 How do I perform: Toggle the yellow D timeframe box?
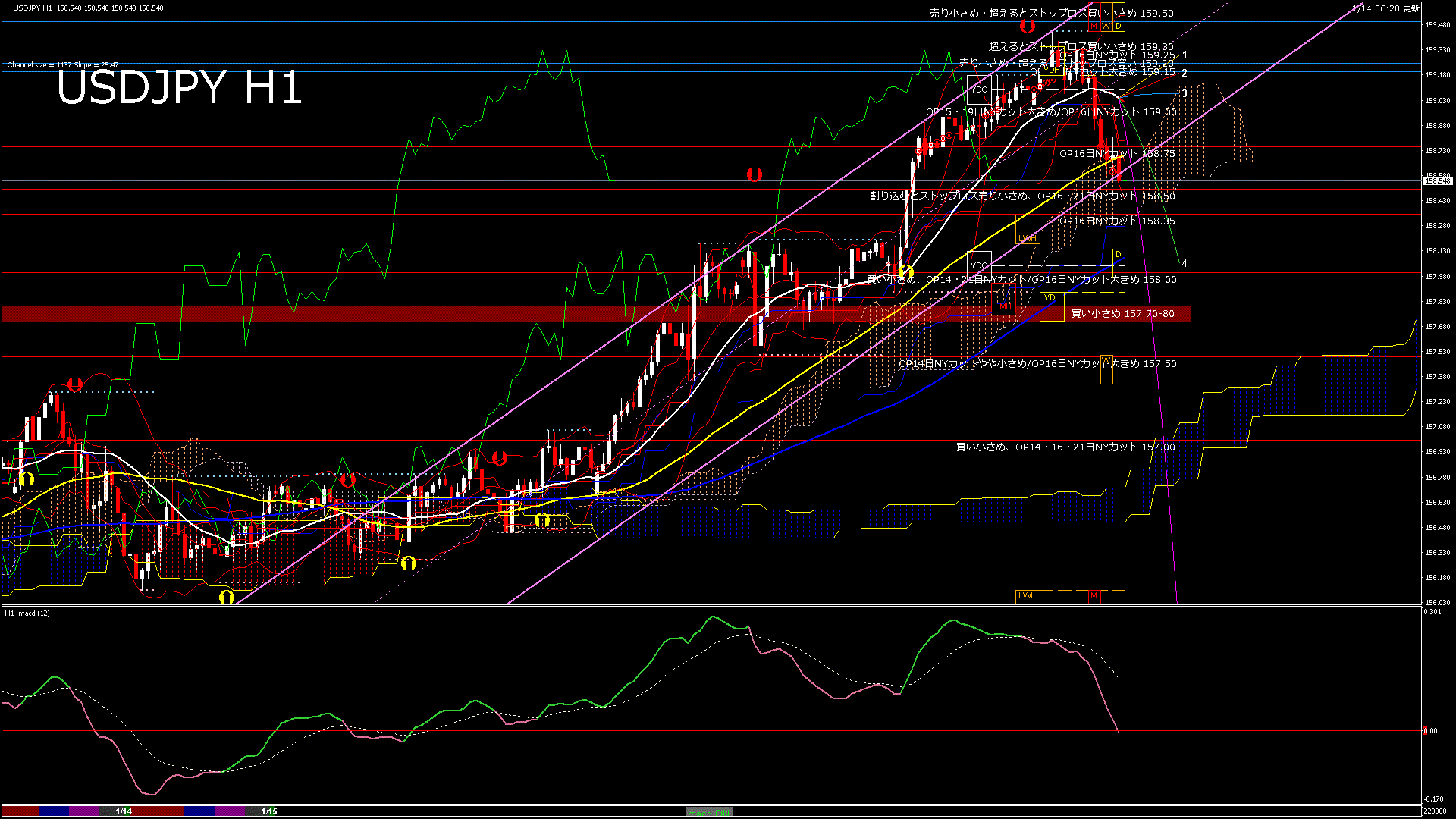click(1119, 26)
